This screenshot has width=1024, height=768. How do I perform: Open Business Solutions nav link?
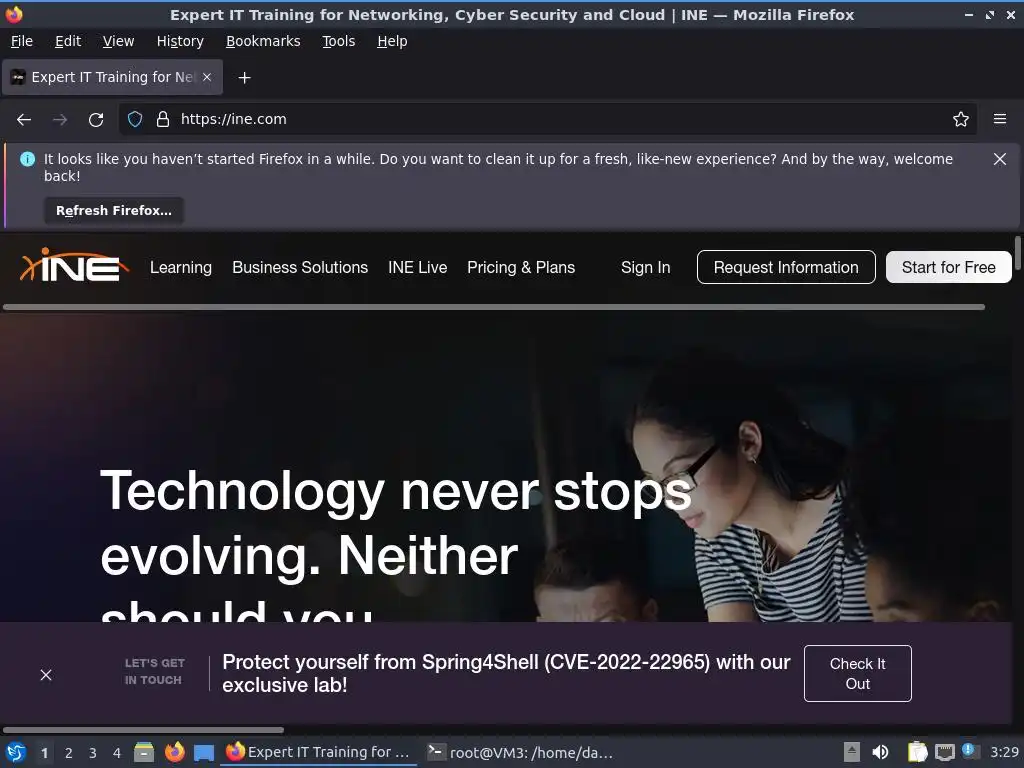pyautogui.click(x=300, y=268)
